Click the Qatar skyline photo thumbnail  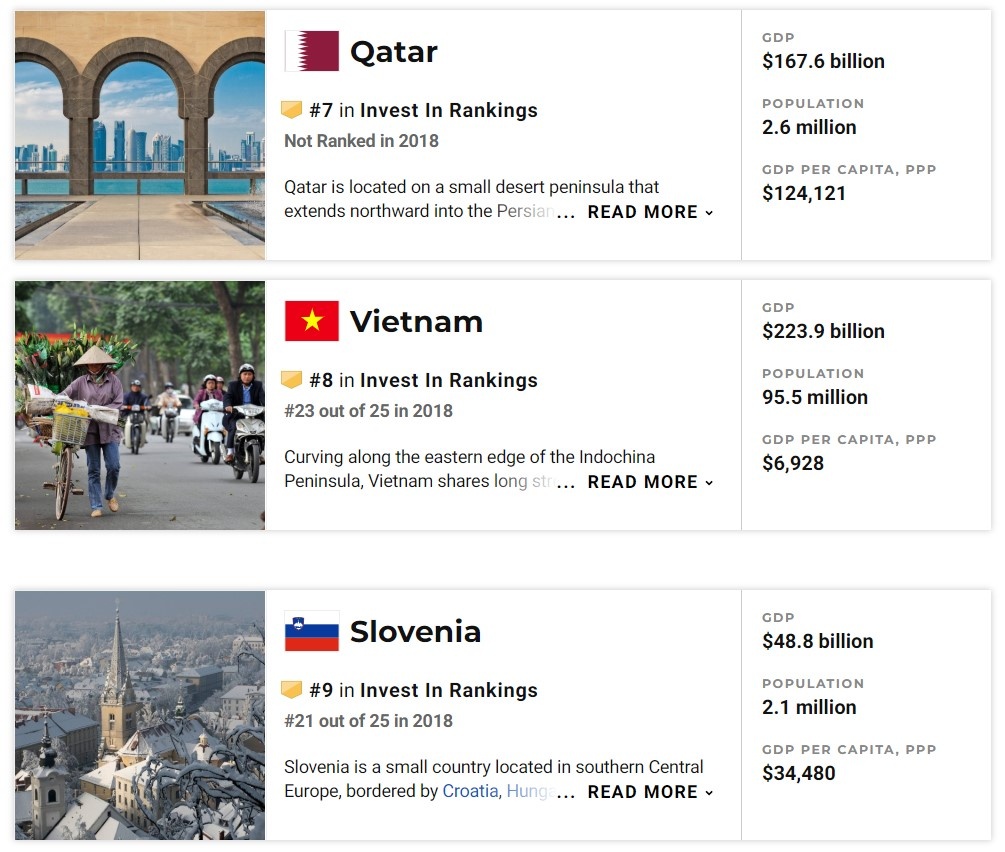pyautogui.click(x=140, y=135)
